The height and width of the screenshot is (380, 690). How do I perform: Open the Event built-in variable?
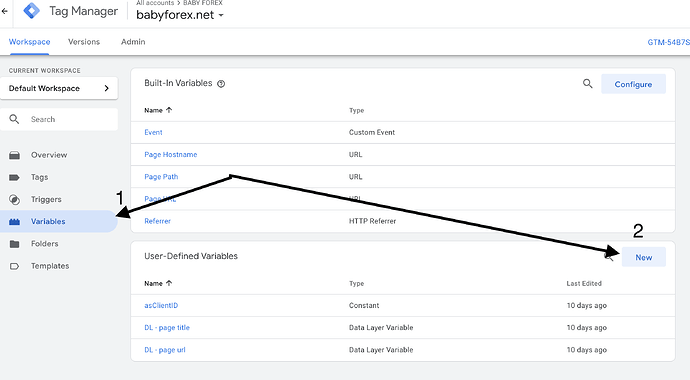click(x=153, y=132)
